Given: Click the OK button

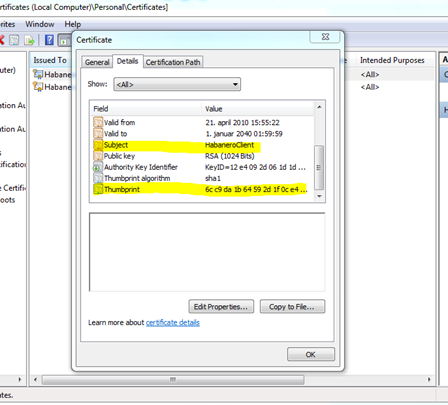Looking at the screenshot, I should [311, 354].
